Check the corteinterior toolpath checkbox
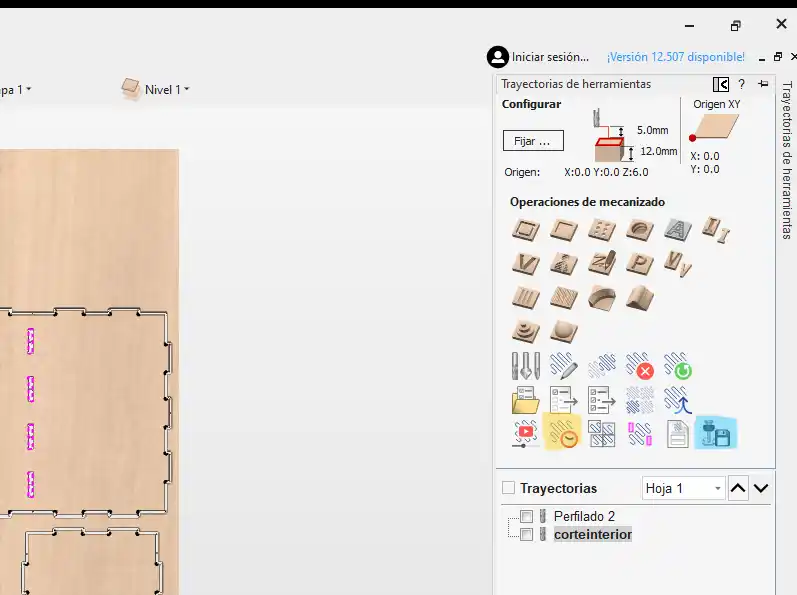 (x=527, y=535)
